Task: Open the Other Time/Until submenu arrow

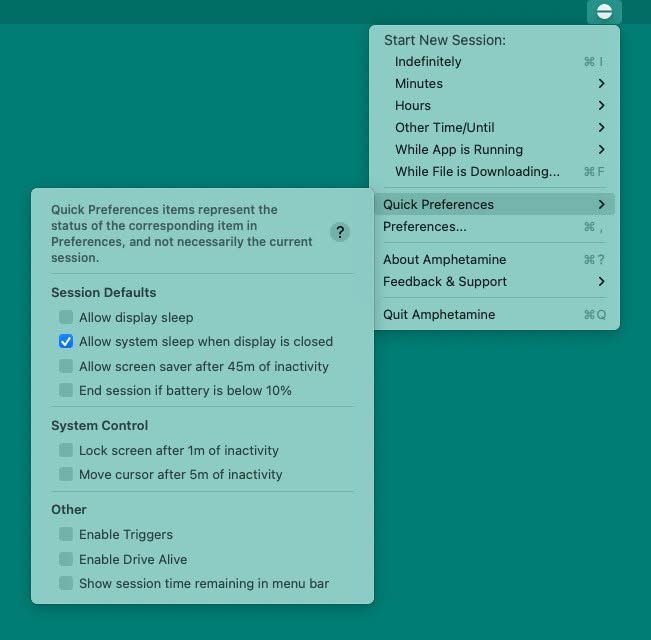Action: click(x=601, y=127)
